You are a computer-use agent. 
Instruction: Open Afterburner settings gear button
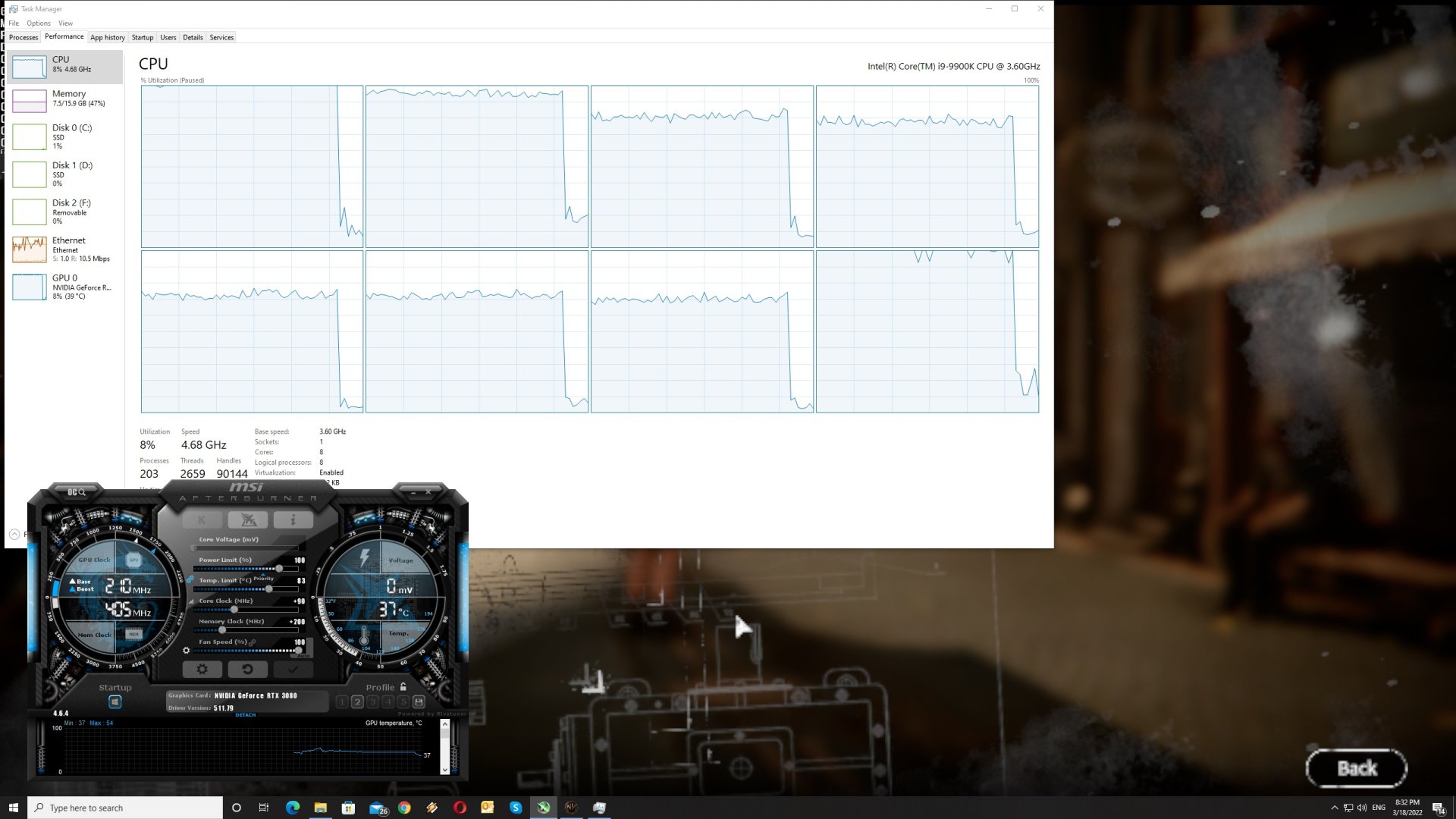[x=202, y=669]
